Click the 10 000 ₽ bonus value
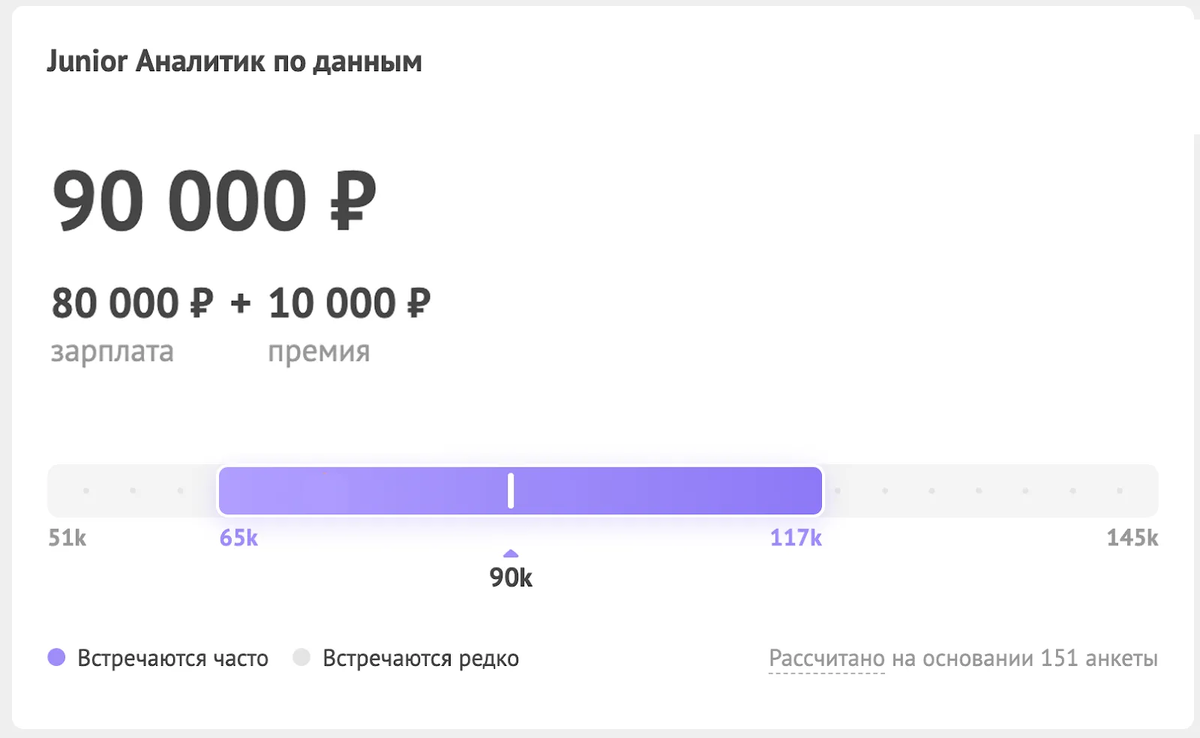This screenshot has height=738, width=1200. (x=349, y=302)
